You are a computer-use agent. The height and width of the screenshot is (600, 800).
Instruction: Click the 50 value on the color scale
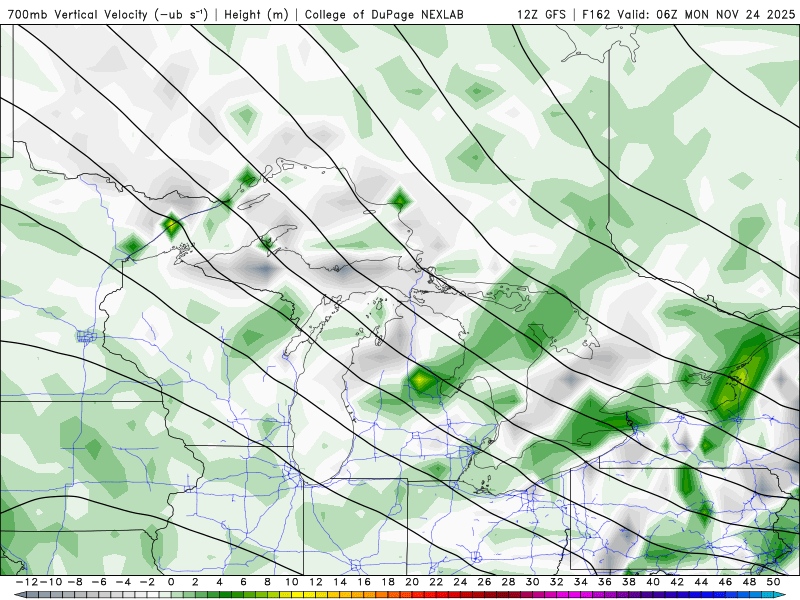coord(773,582)
